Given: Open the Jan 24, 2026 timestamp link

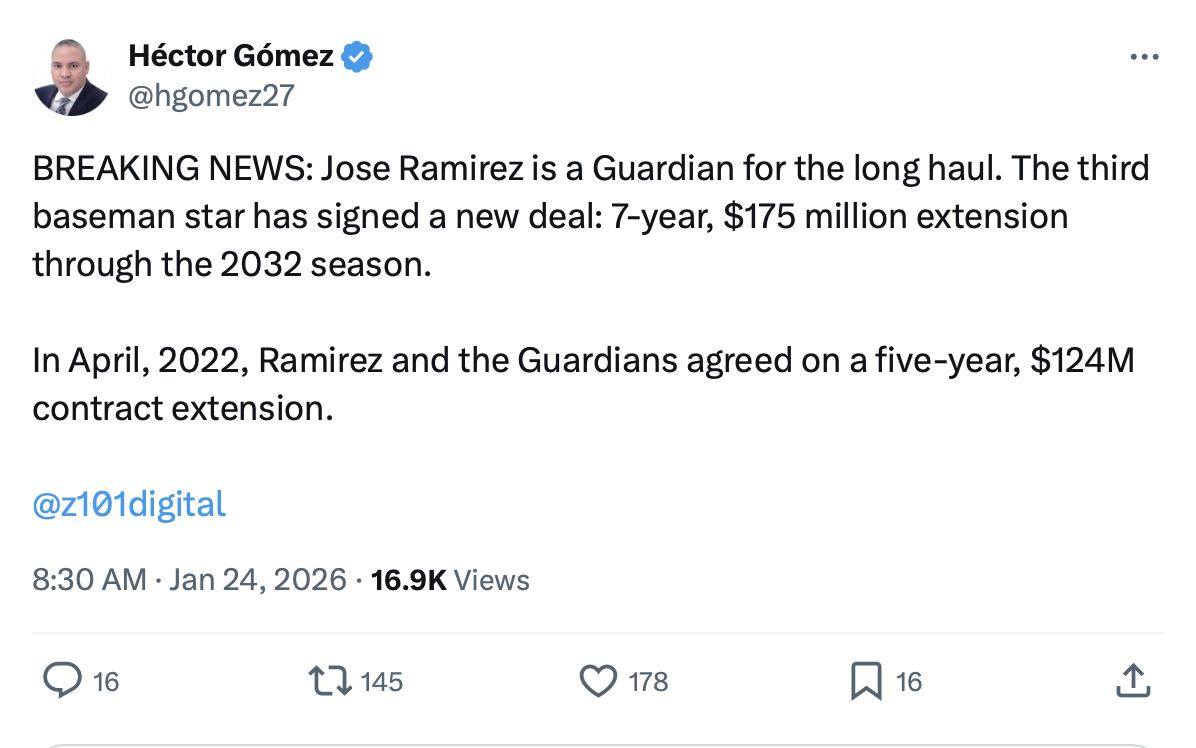Looking at the screenshot, I should [258, 579].
